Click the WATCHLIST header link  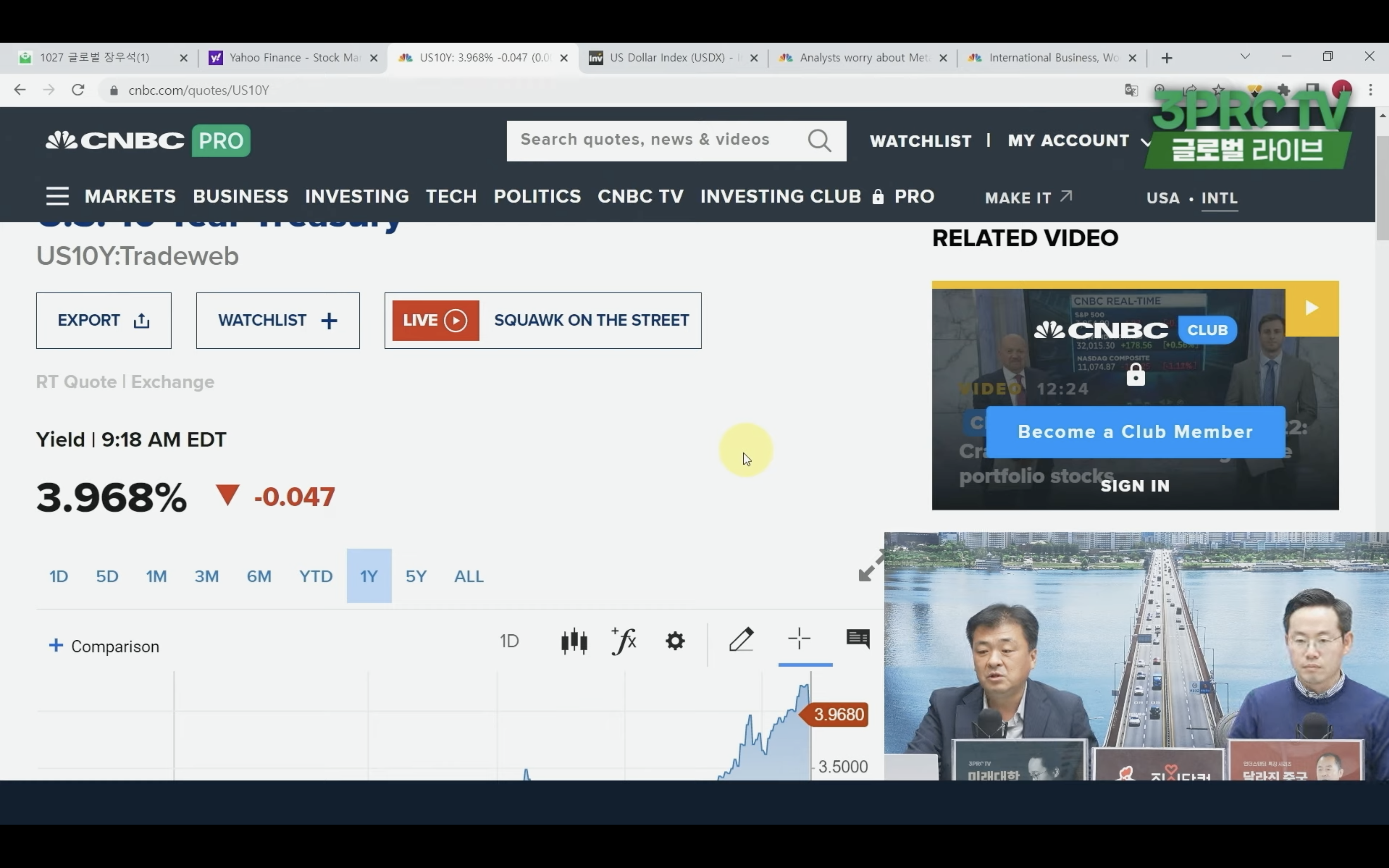(x=921, y=141)
